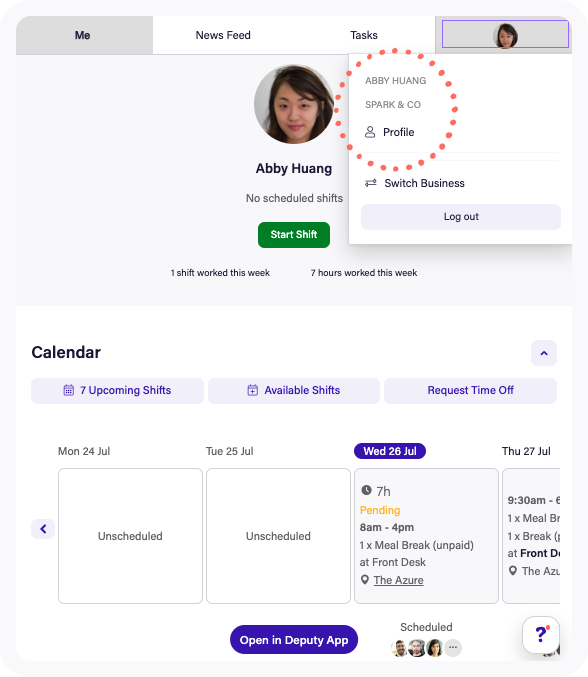Click the person icon beside Profile
This screenshot has width=588, height=677.
(x=370, y=132)
